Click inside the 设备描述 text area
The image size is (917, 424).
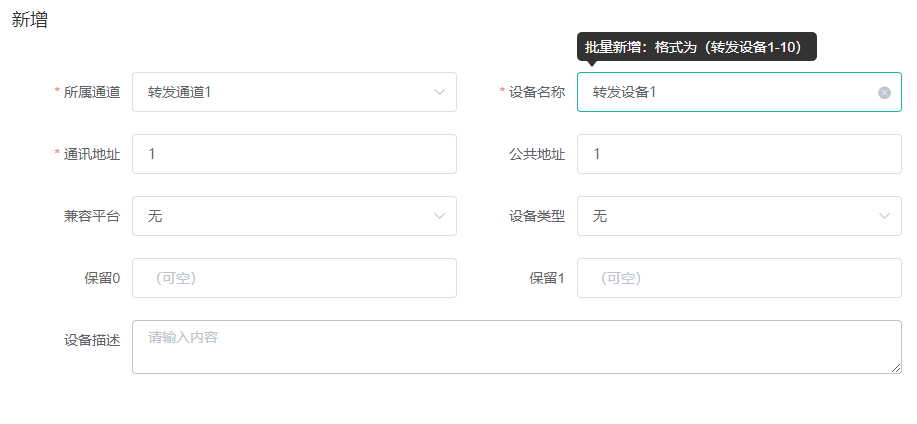coord(517,347)
